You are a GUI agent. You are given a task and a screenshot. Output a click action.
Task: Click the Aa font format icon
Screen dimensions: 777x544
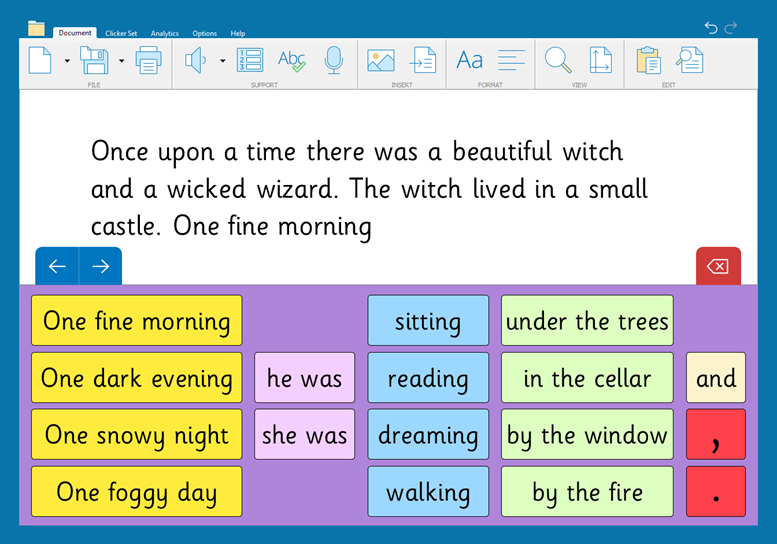pos(469,61)
